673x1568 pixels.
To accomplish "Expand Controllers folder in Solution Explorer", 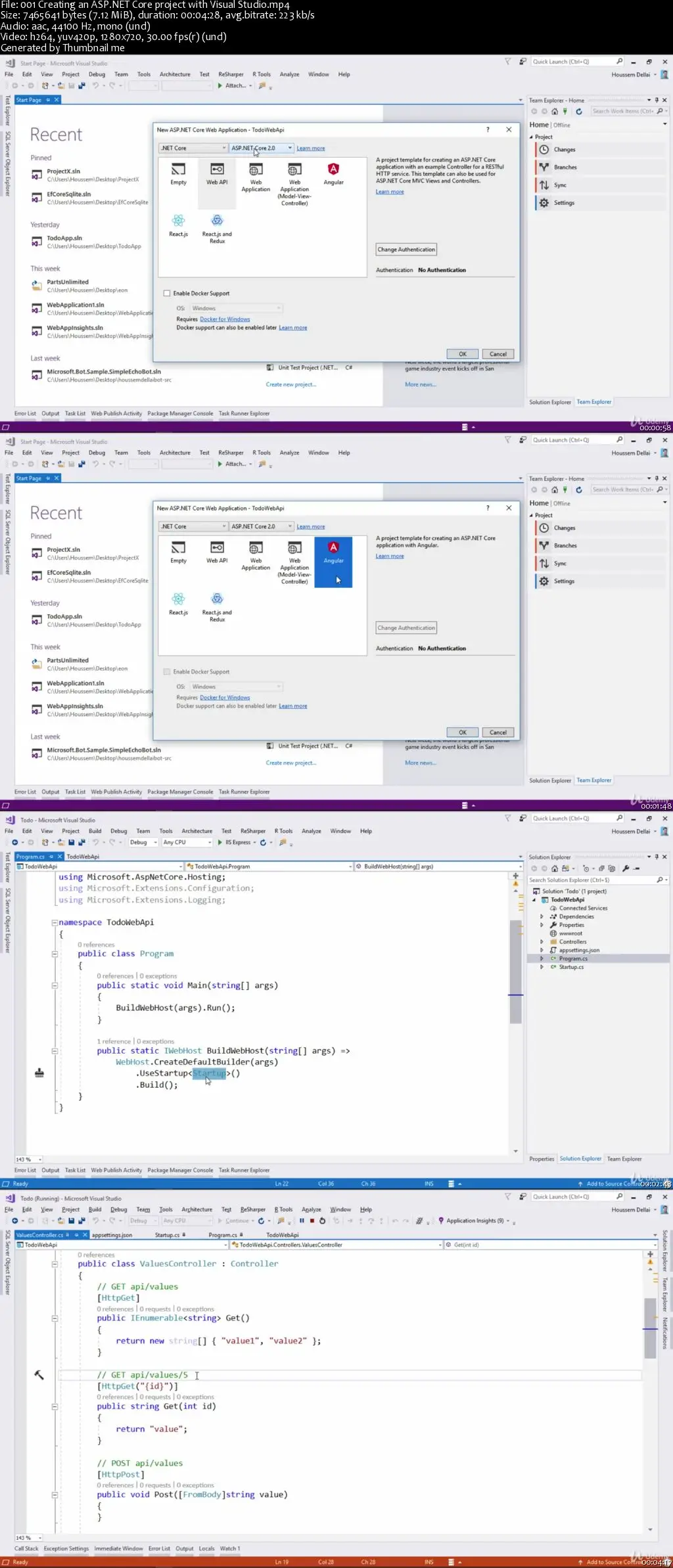I will pos(542,942).
